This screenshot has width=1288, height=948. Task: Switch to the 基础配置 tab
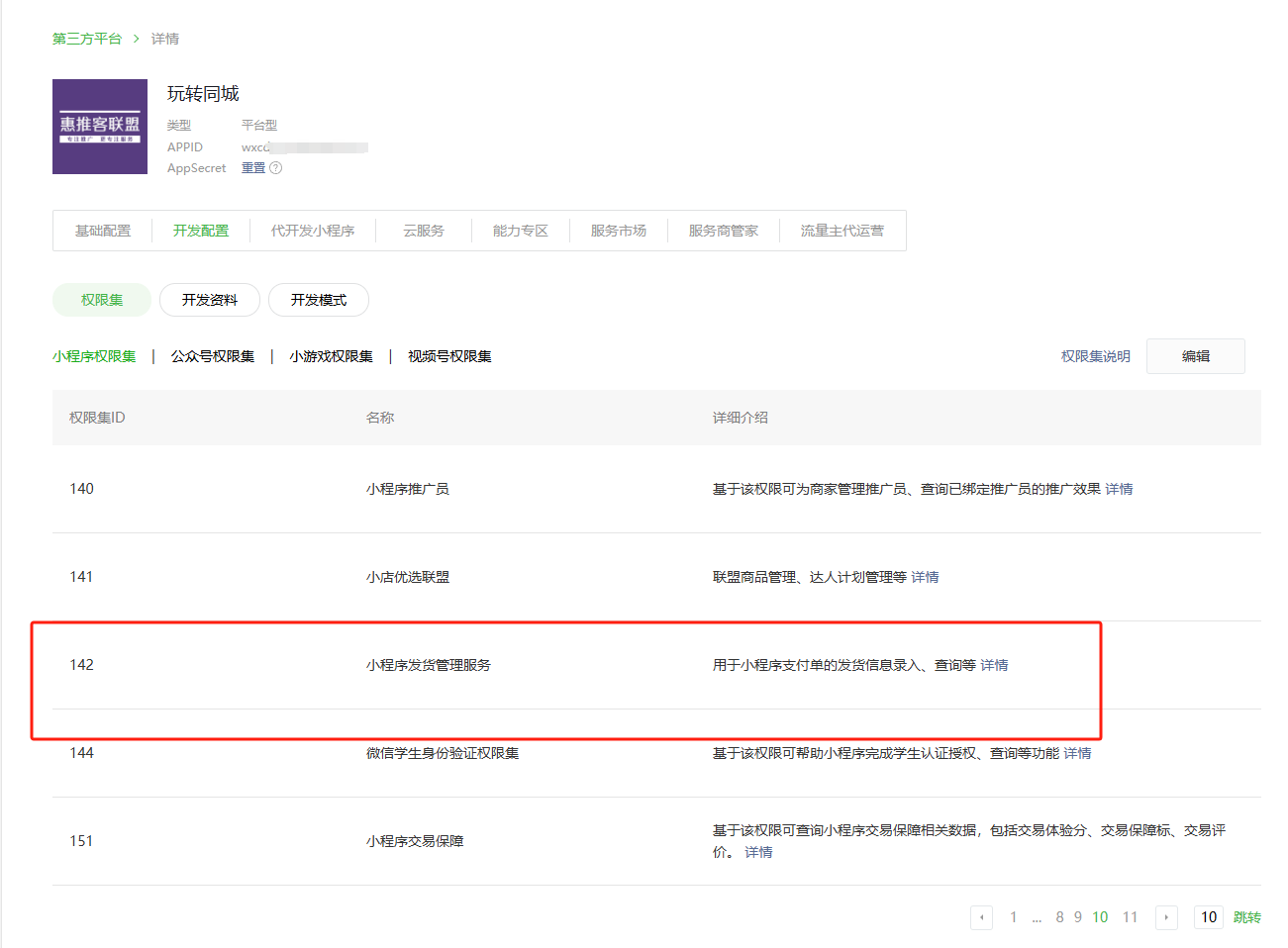pyautogui.click(x=103, y=231)
